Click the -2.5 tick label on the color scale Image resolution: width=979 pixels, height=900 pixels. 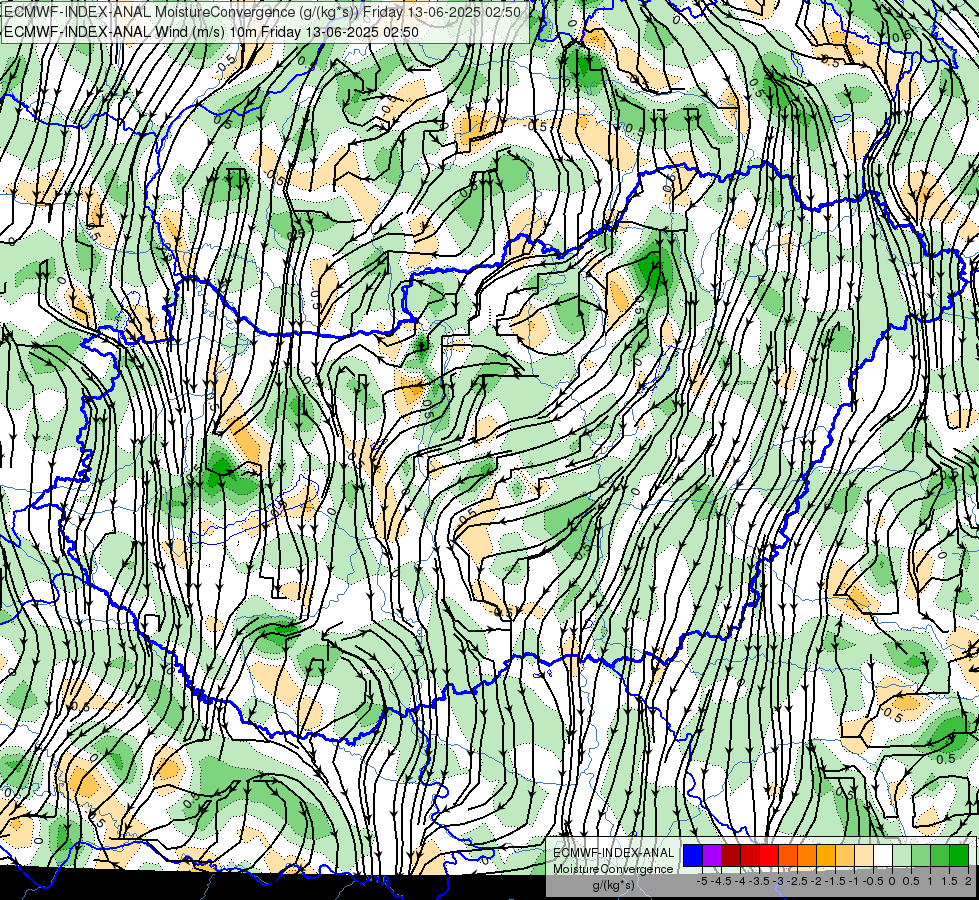click(x=797, y=881)
